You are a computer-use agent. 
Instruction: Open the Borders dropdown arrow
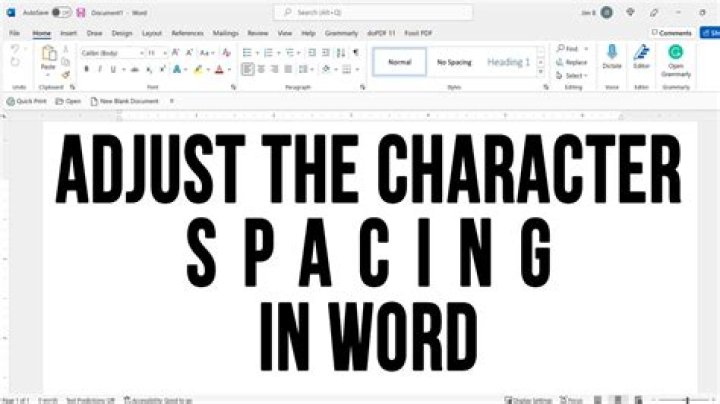(357, 70)
